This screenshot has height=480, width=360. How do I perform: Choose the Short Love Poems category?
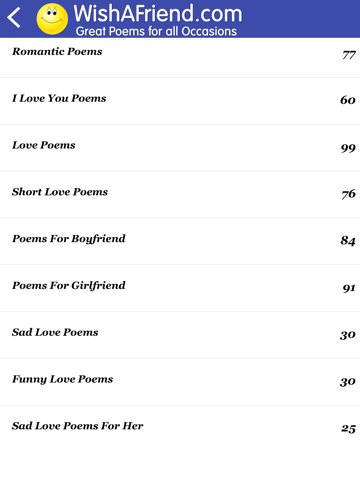(x=180, y=195)
